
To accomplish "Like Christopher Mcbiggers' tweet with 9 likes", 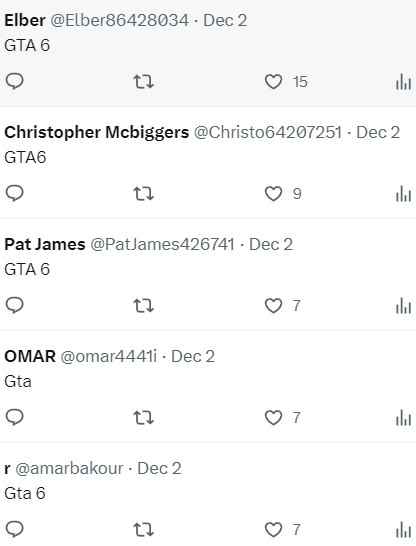I will (273, 194).
